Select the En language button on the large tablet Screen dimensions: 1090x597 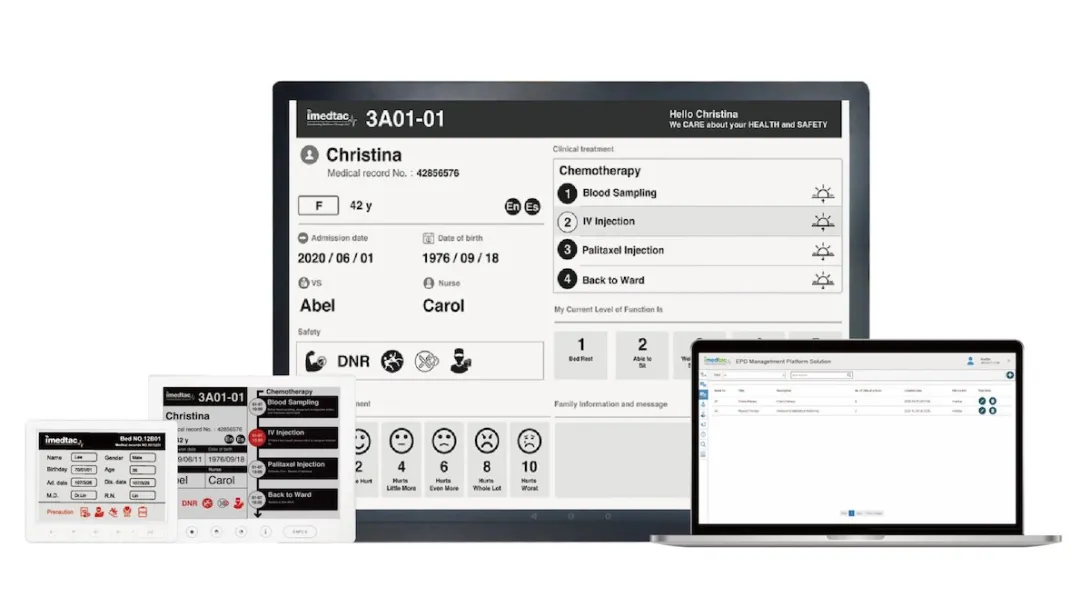point(512,206)
